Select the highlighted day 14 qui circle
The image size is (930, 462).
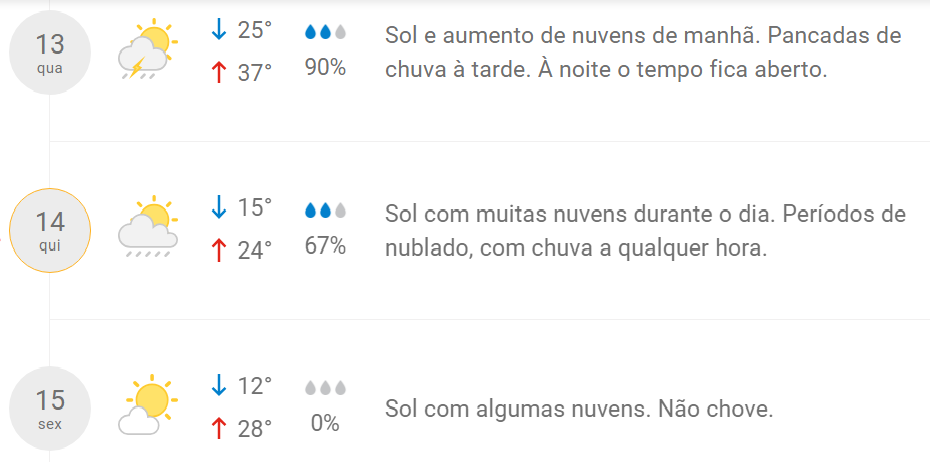click(x=50, y=231)
